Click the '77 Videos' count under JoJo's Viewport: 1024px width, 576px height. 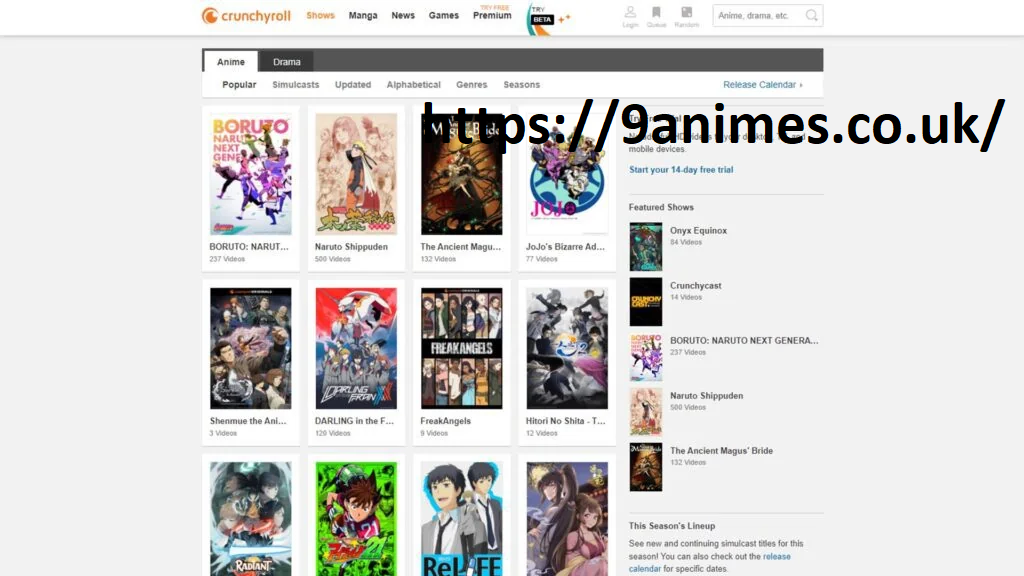[x=542, y=259]
